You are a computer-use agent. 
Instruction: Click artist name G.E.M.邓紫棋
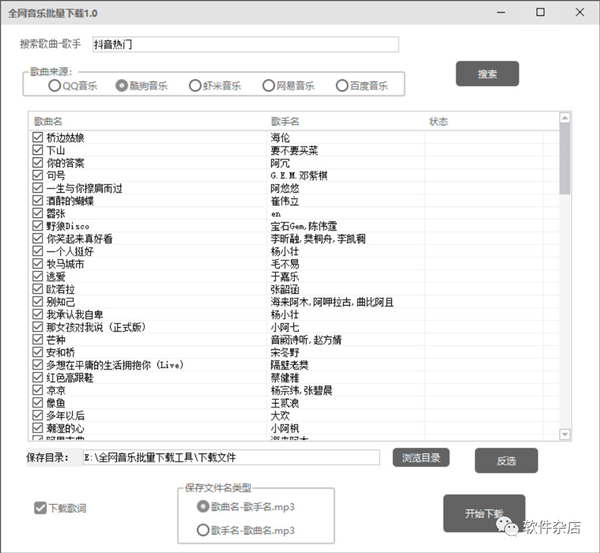point(299,175)
